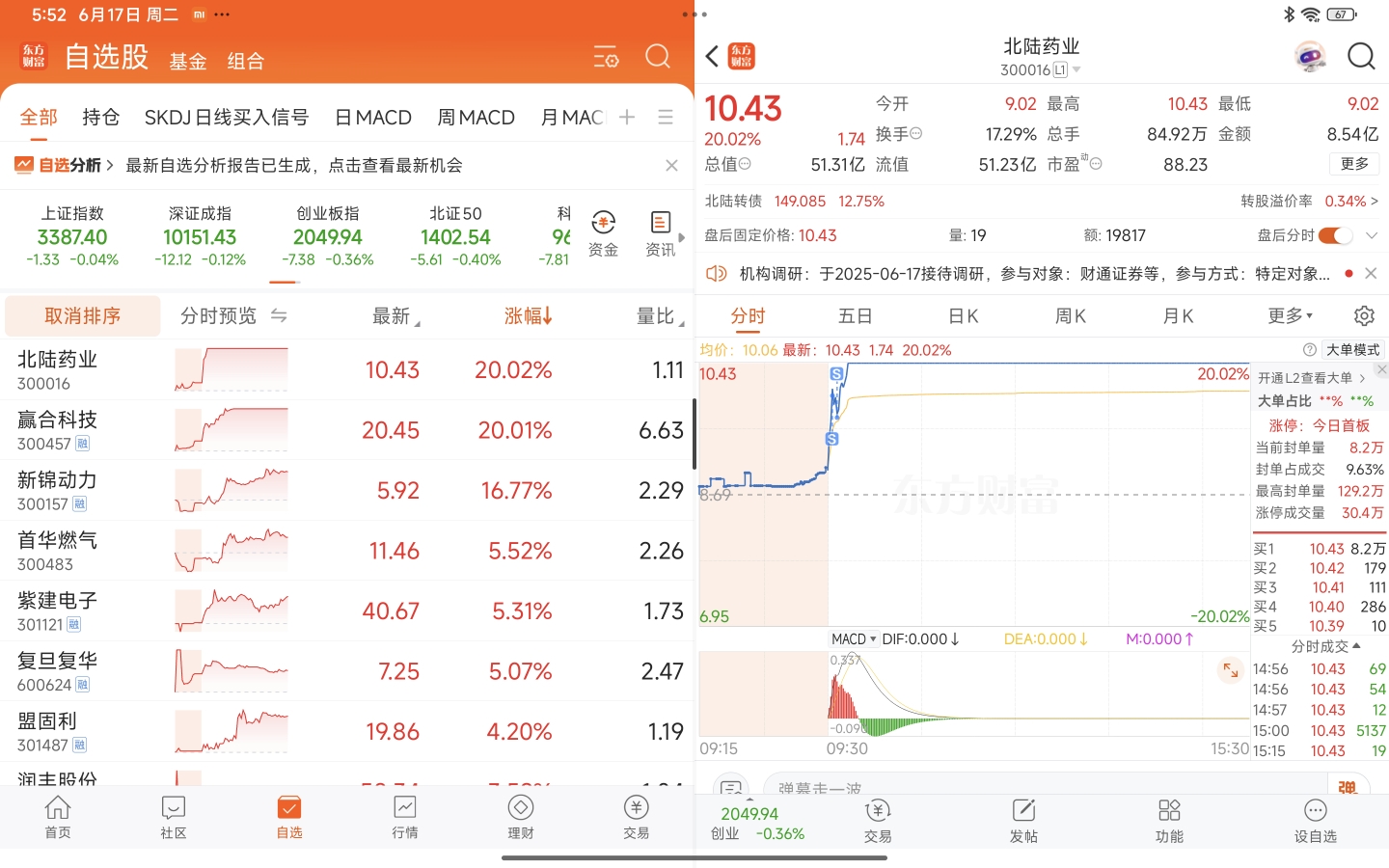Open 上证指数 index quote
The width and height of the screenshot is (1389, 868).
pos(72,236)
